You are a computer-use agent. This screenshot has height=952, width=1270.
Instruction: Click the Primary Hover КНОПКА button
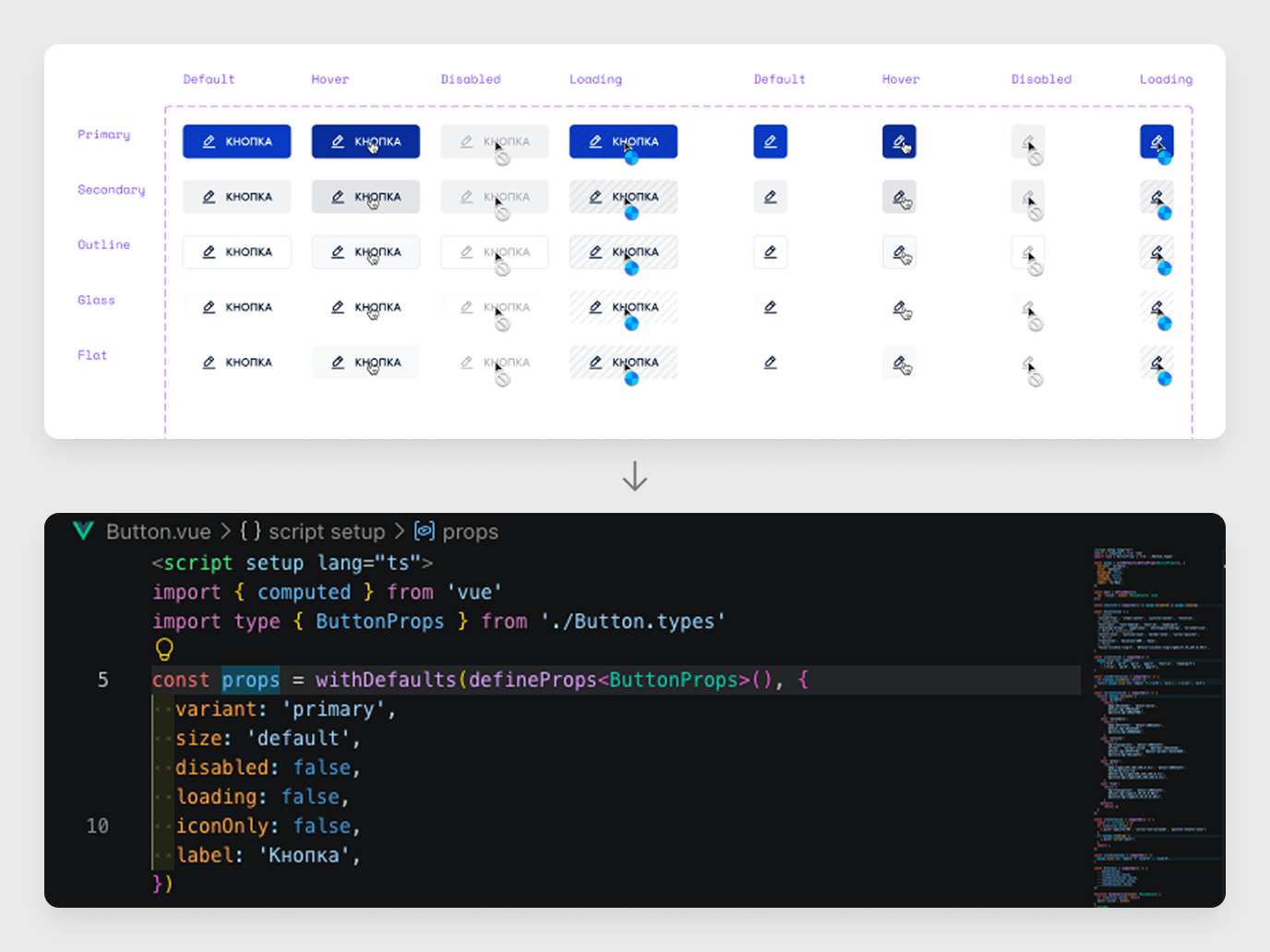365,141
